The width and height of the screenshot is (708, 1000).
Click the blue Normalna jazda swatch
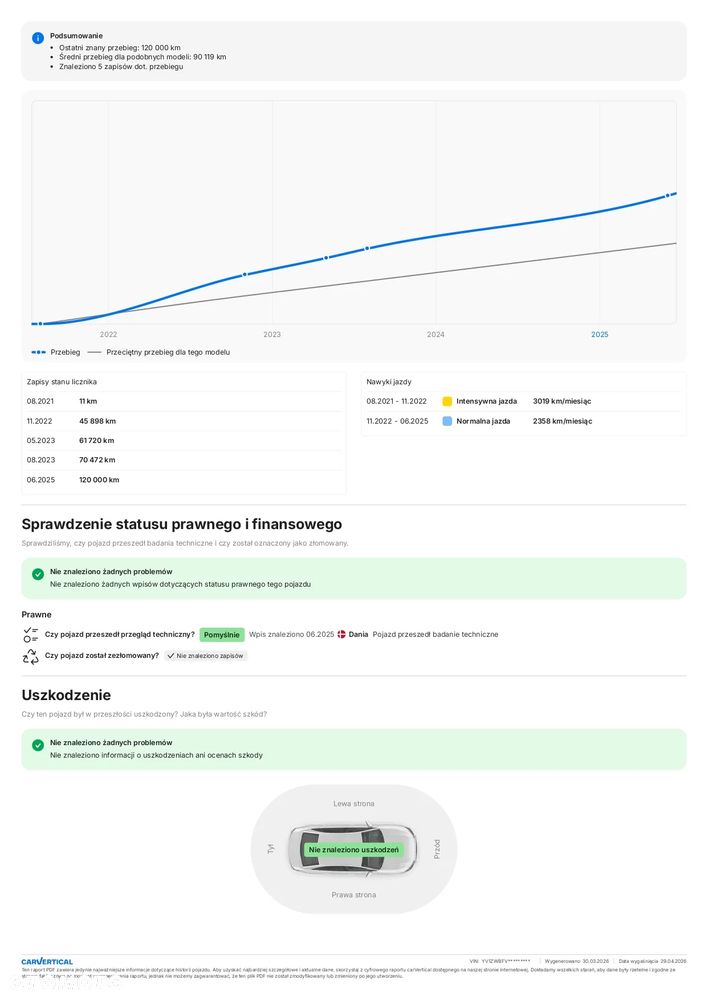point(447,421)
